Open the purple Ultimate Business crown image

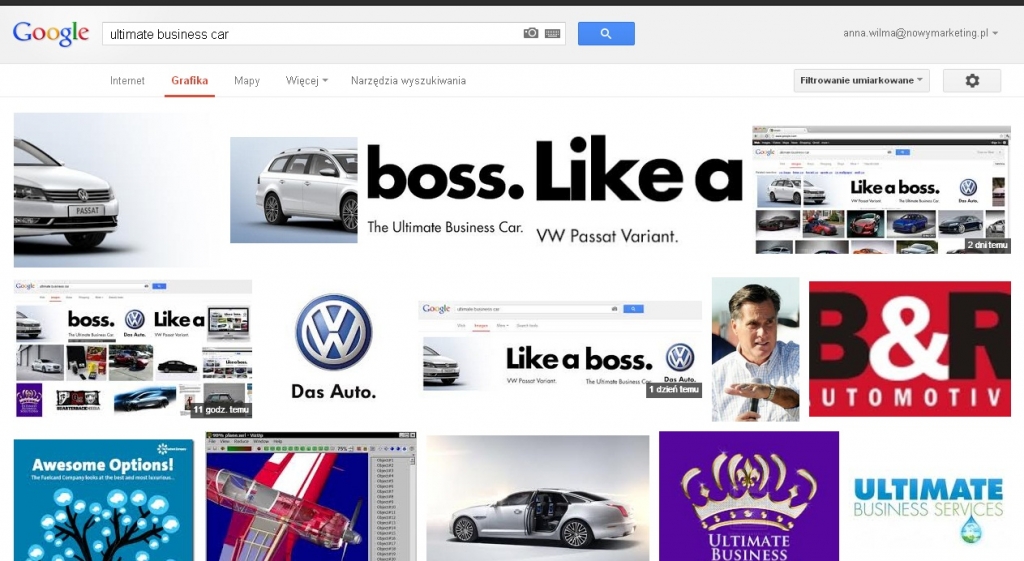click(x=748, y=496)
